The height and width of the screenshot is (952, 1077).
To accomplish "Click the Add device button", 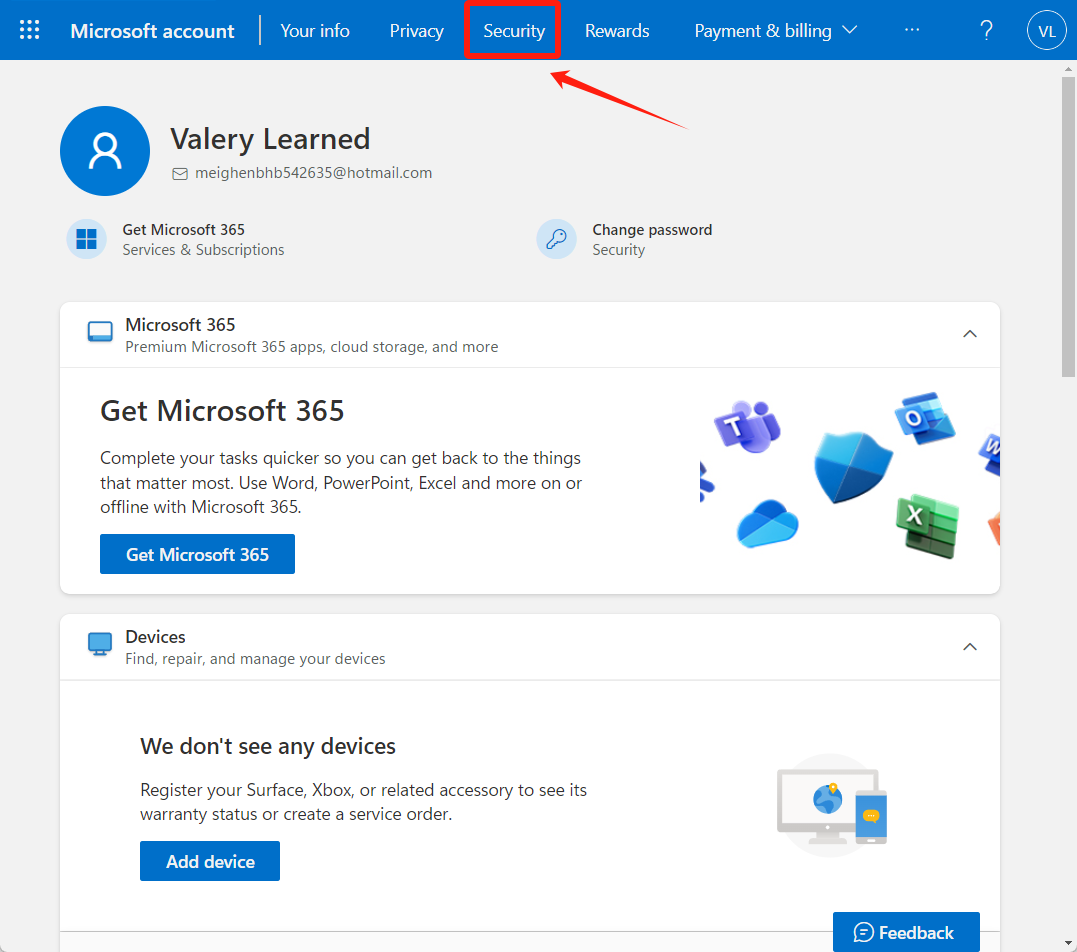I will 210,861.
